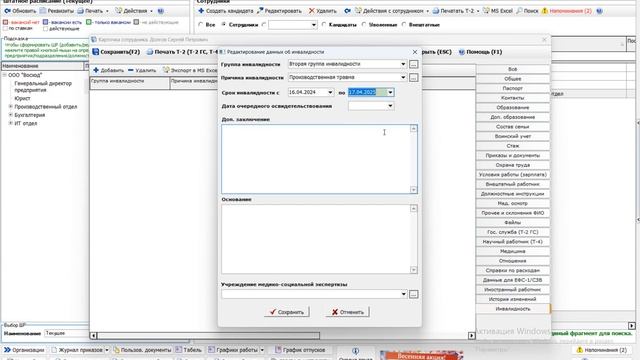The width and height of the screenshot is (640, 360).
Task: Click the Обновить refresh icon in staffing toolbar
Action: pos(7,11)
